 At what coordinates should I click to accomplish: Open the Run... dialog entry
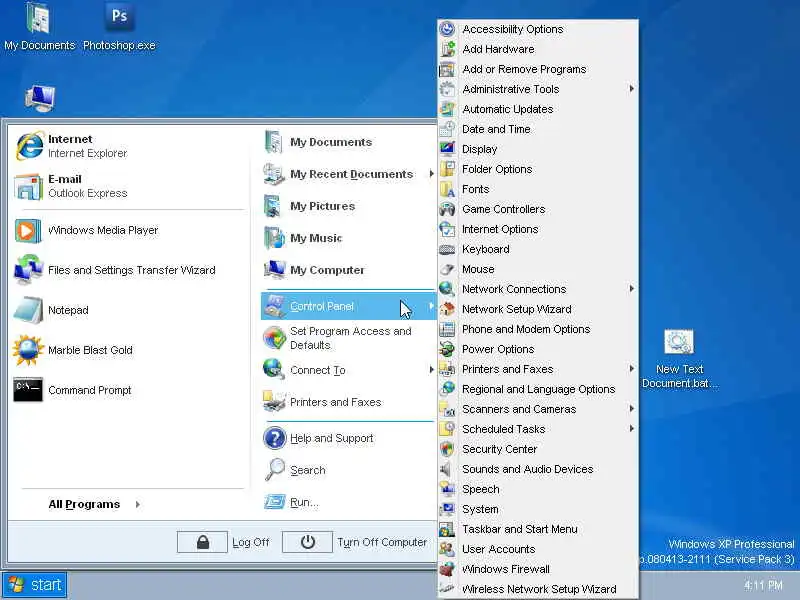point(348,502)
